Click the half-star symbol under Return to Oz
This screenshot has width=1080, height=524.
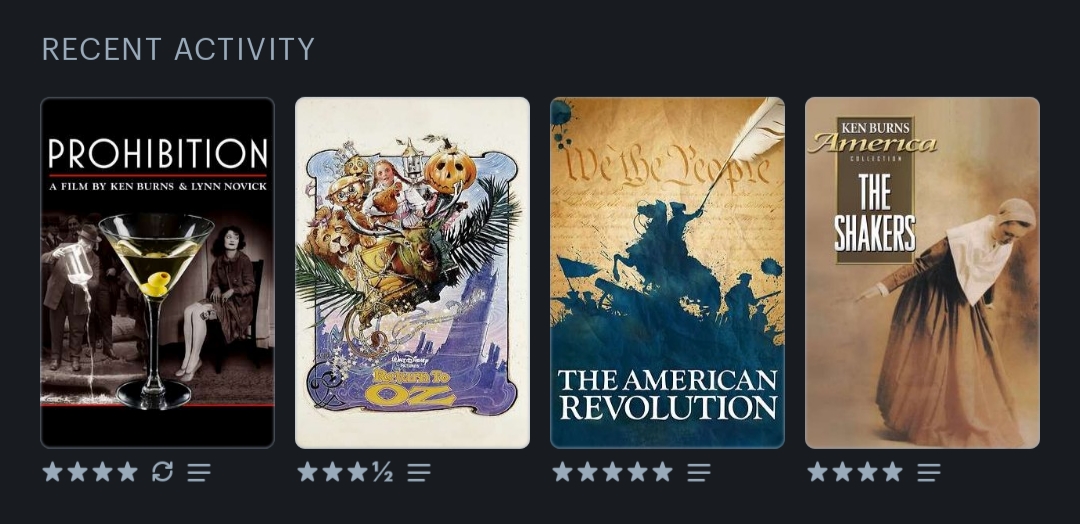pos(382,472)
